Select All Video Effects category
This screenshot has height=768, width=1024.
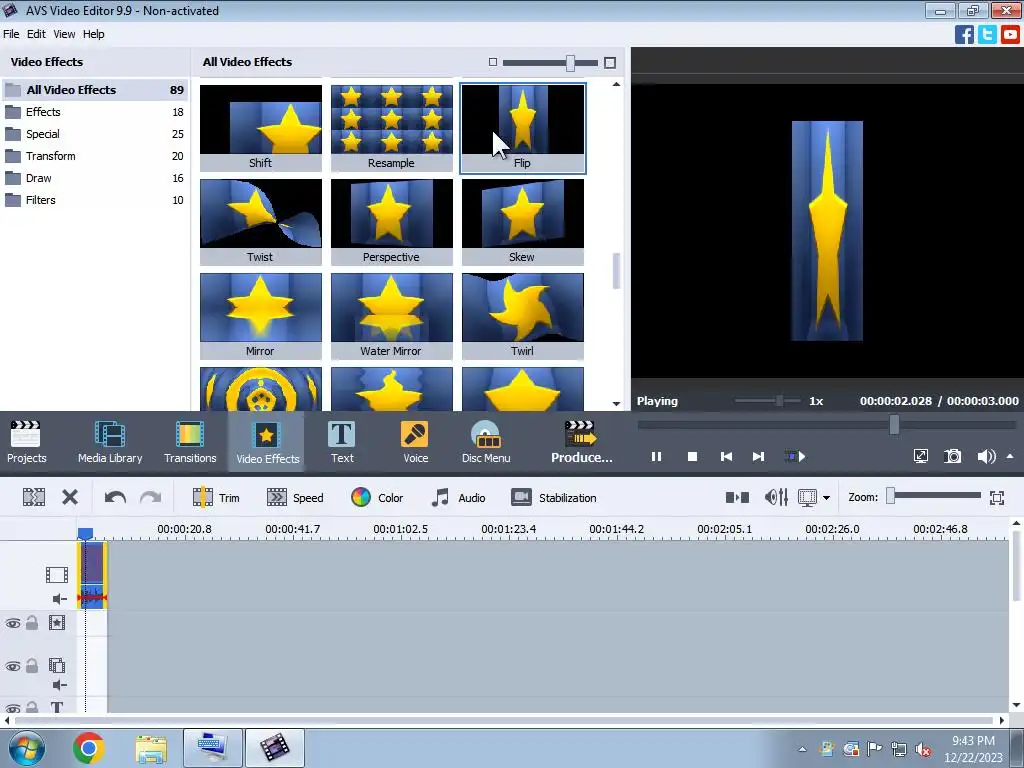[x=95, y=89]
